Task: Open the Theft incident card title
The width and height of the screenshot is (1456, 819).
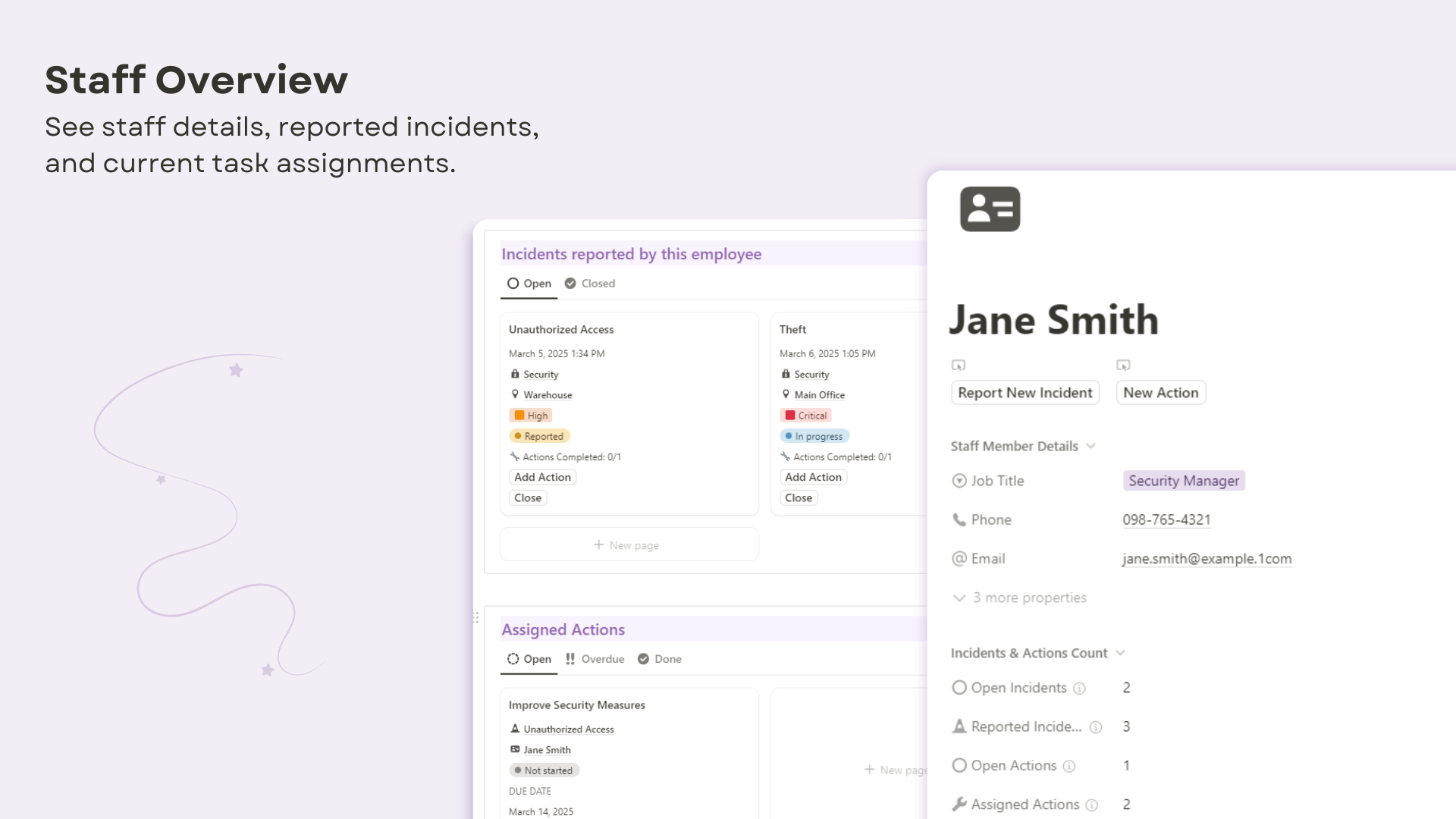Action: point(792,329)
